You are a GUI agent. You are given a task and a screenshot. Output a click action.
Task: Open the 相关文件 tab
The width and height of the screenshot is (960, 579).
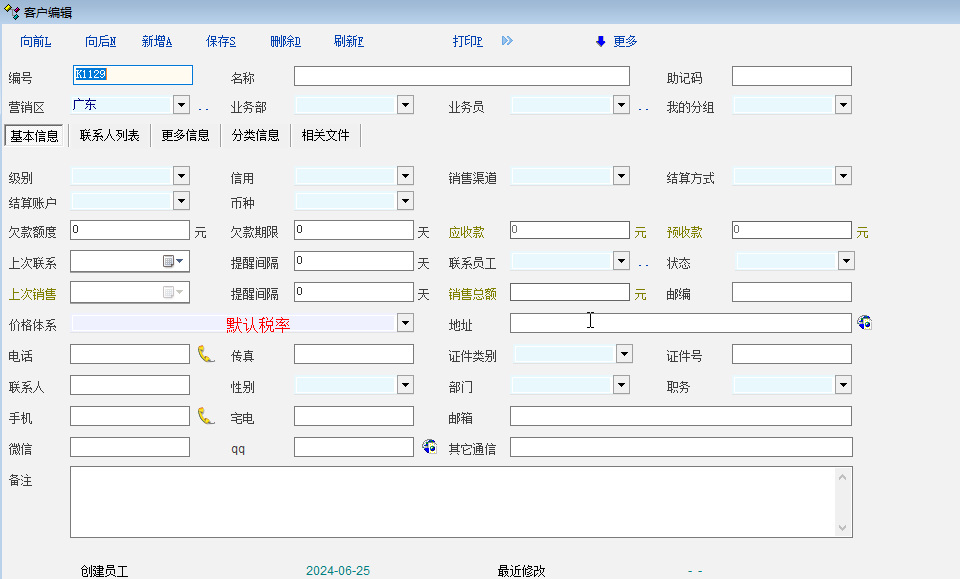325,135
